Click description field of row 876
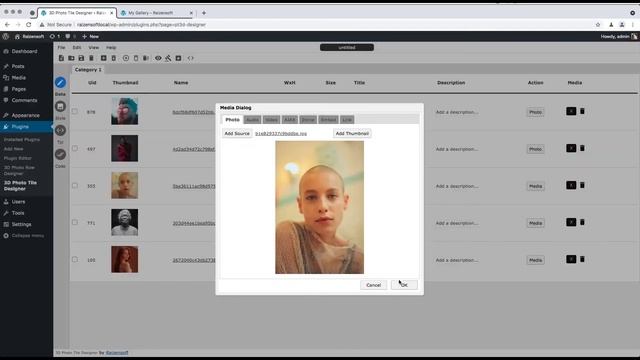This screenshot has width=640, height=360. coord(456,112)
